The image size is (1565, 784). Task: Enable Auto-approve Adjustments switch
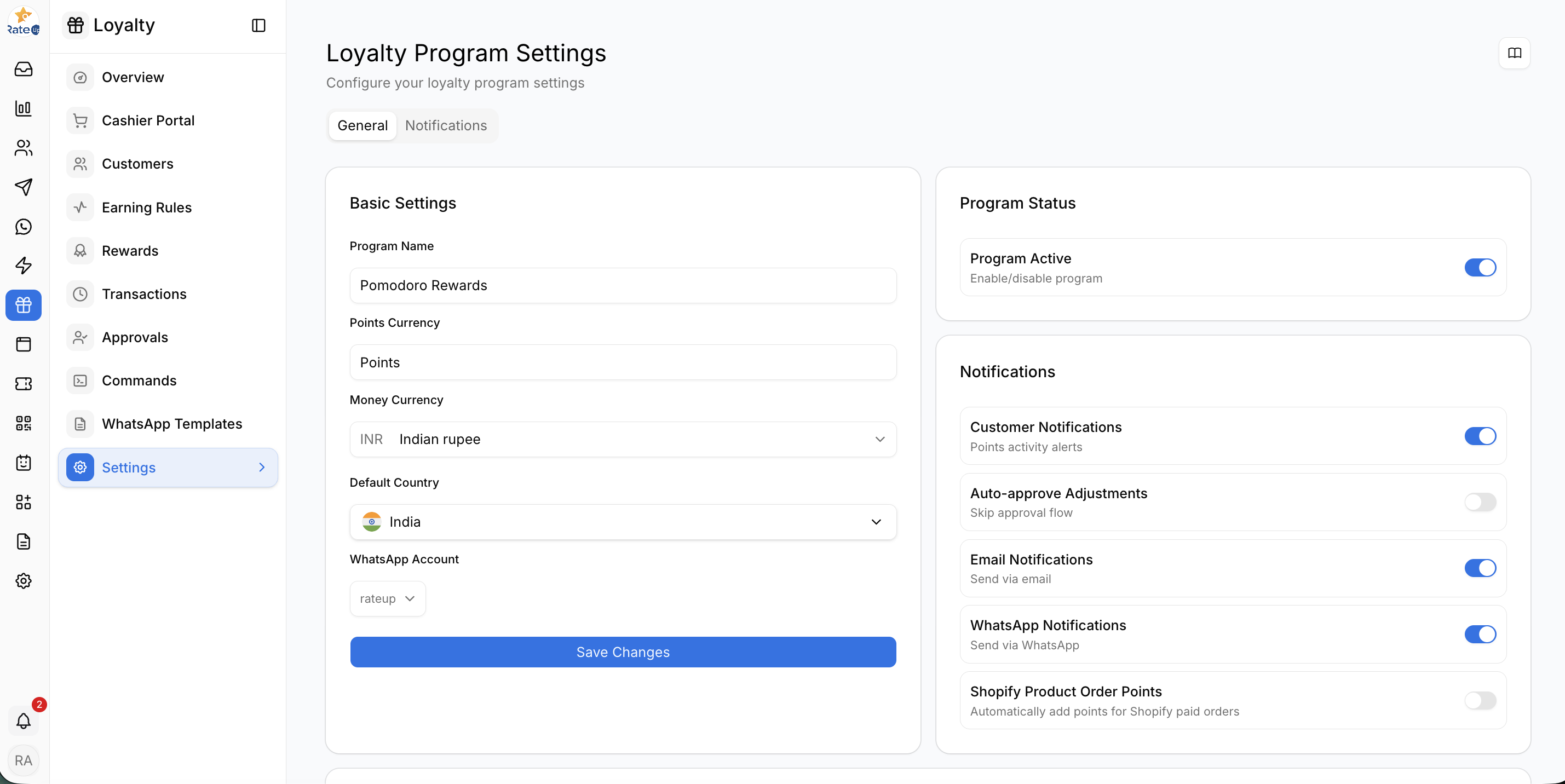click(x=1480, y=502)
